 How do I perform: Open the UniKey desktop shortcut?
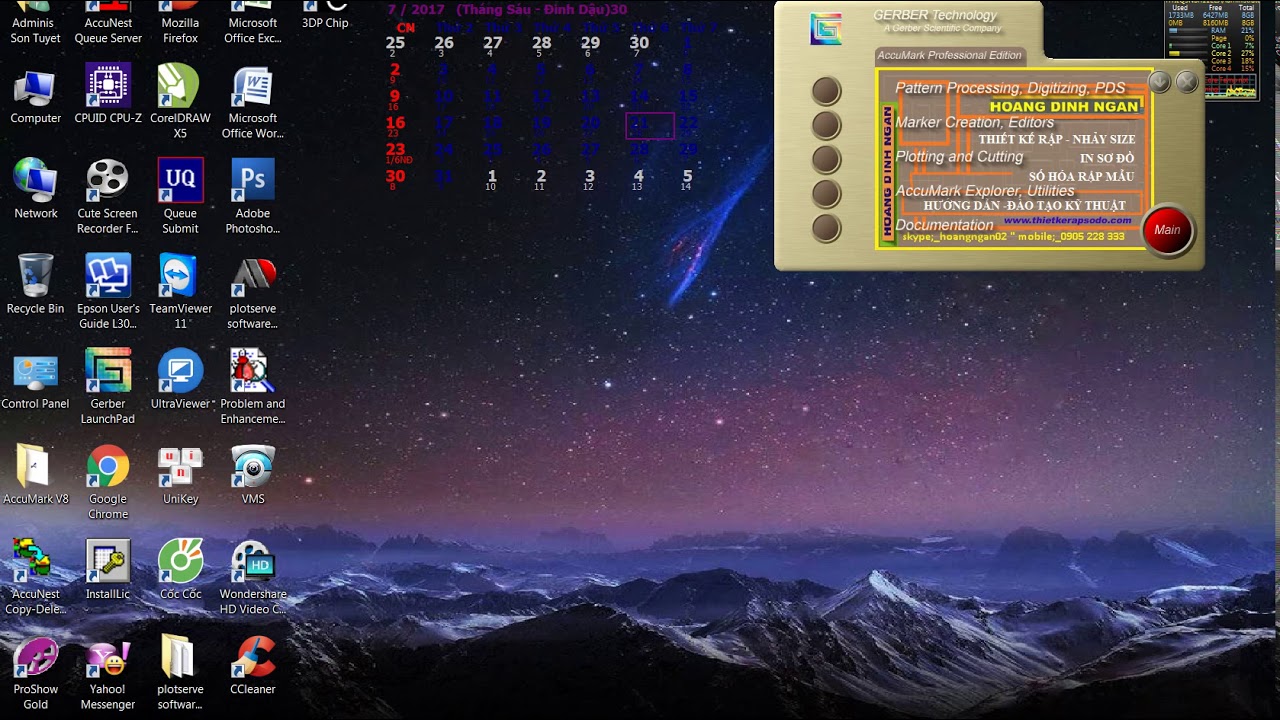(x=180, y=475)
